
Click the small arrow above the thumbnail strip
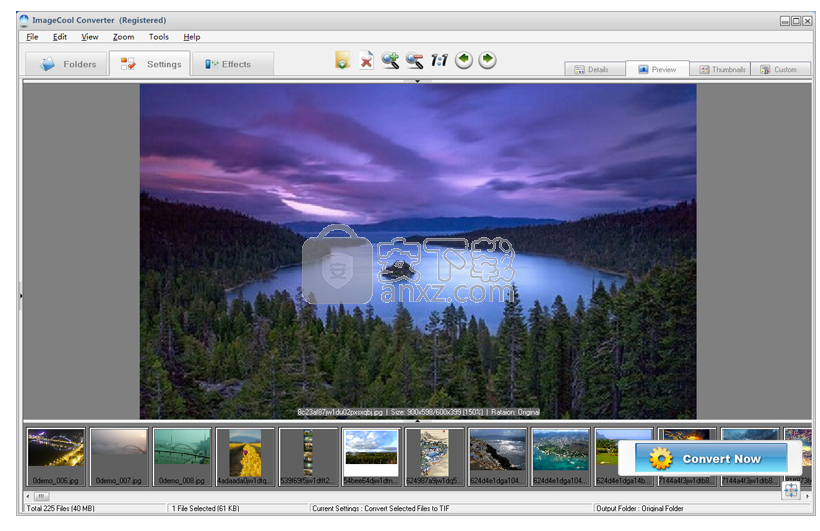coord(417,421)
